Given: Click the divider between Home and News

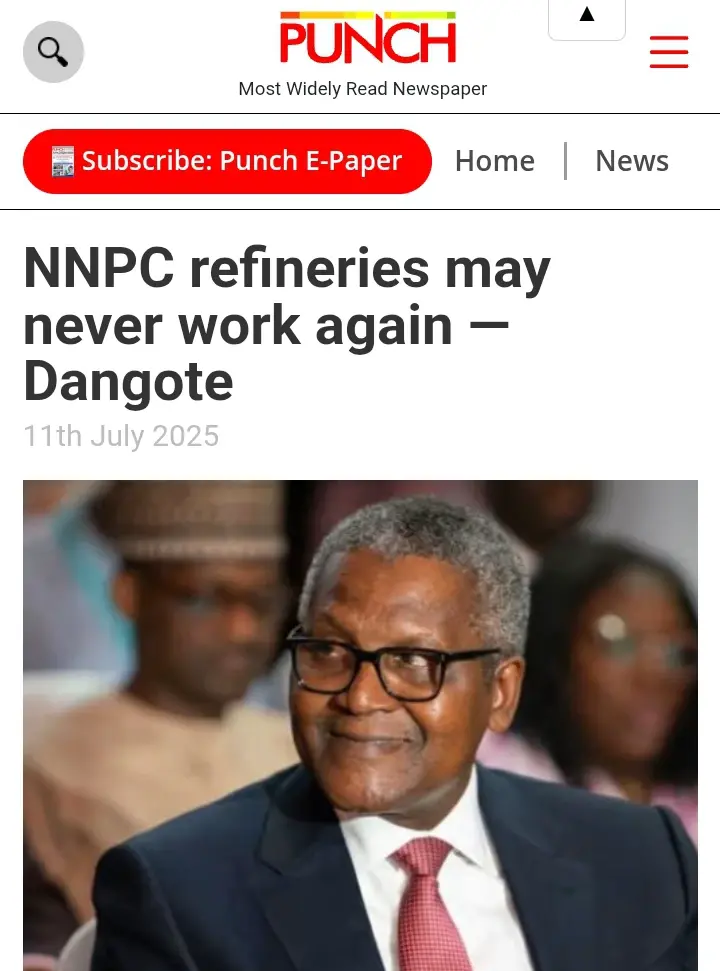Looking at the screenshot, I should point(565,161).
